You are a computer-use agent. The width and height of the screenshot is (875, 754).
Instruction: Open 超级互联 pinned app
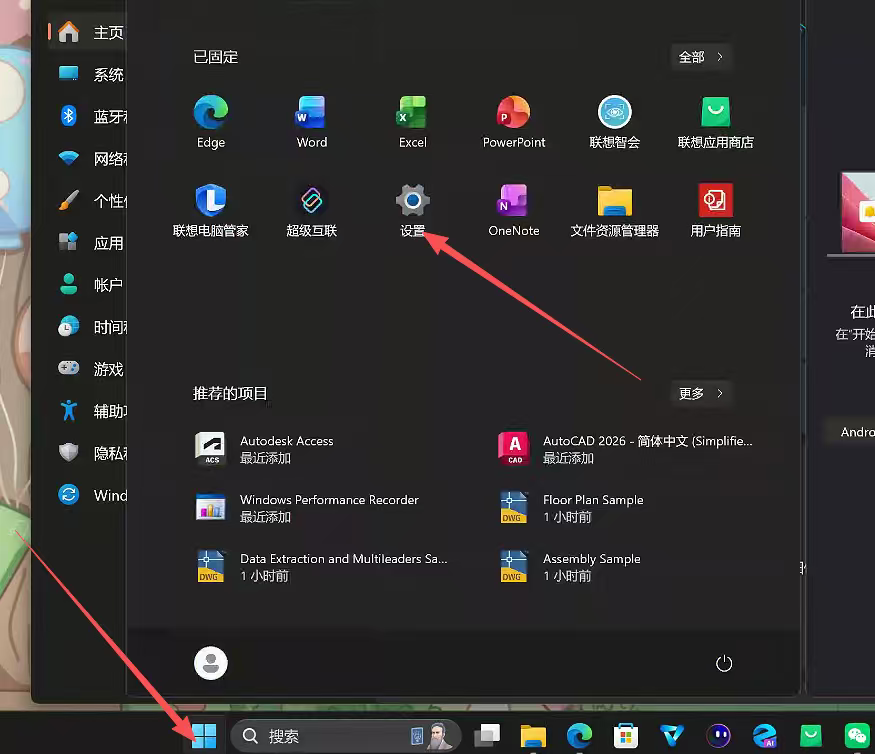(311, 201)
